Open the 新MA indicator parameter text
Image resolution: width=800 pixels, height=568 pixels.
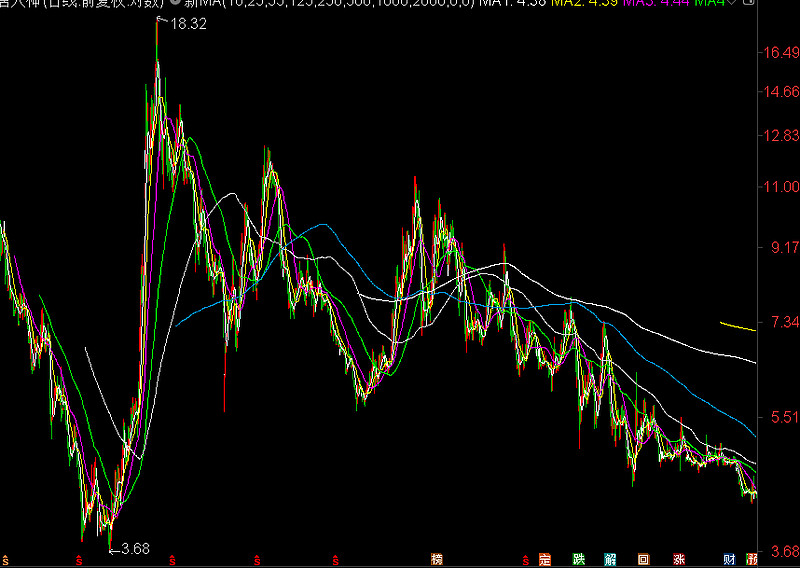point(330,3)
